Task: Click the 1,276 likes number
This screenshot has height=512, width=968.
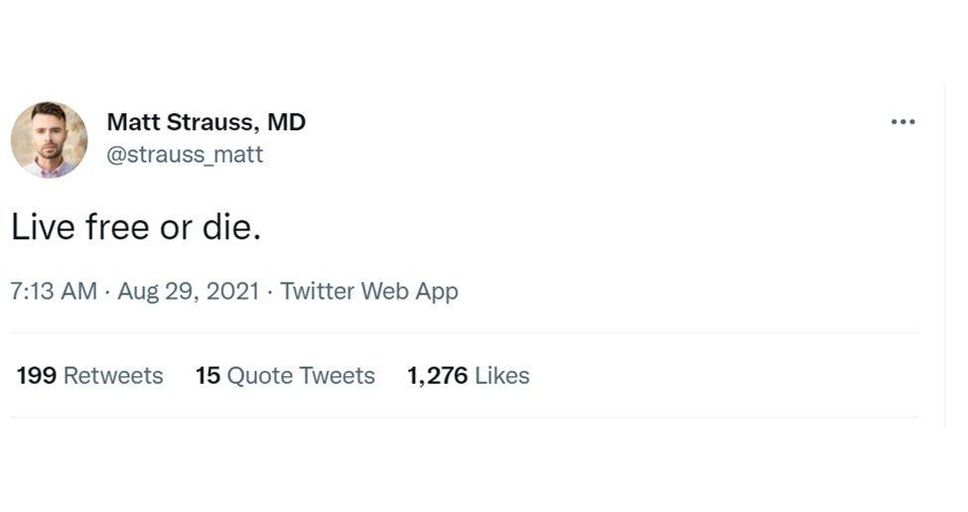Action: tap(437, 376)
